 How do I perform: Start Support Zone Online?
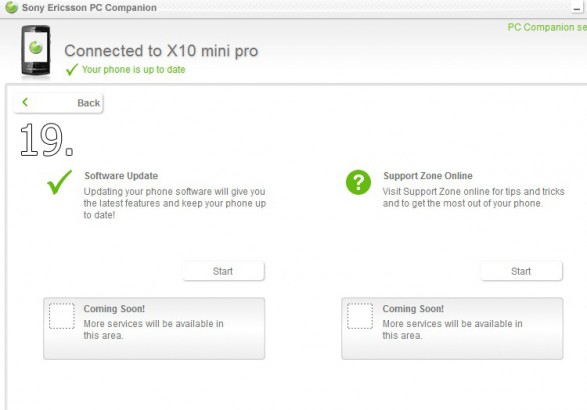click(521, 271)
